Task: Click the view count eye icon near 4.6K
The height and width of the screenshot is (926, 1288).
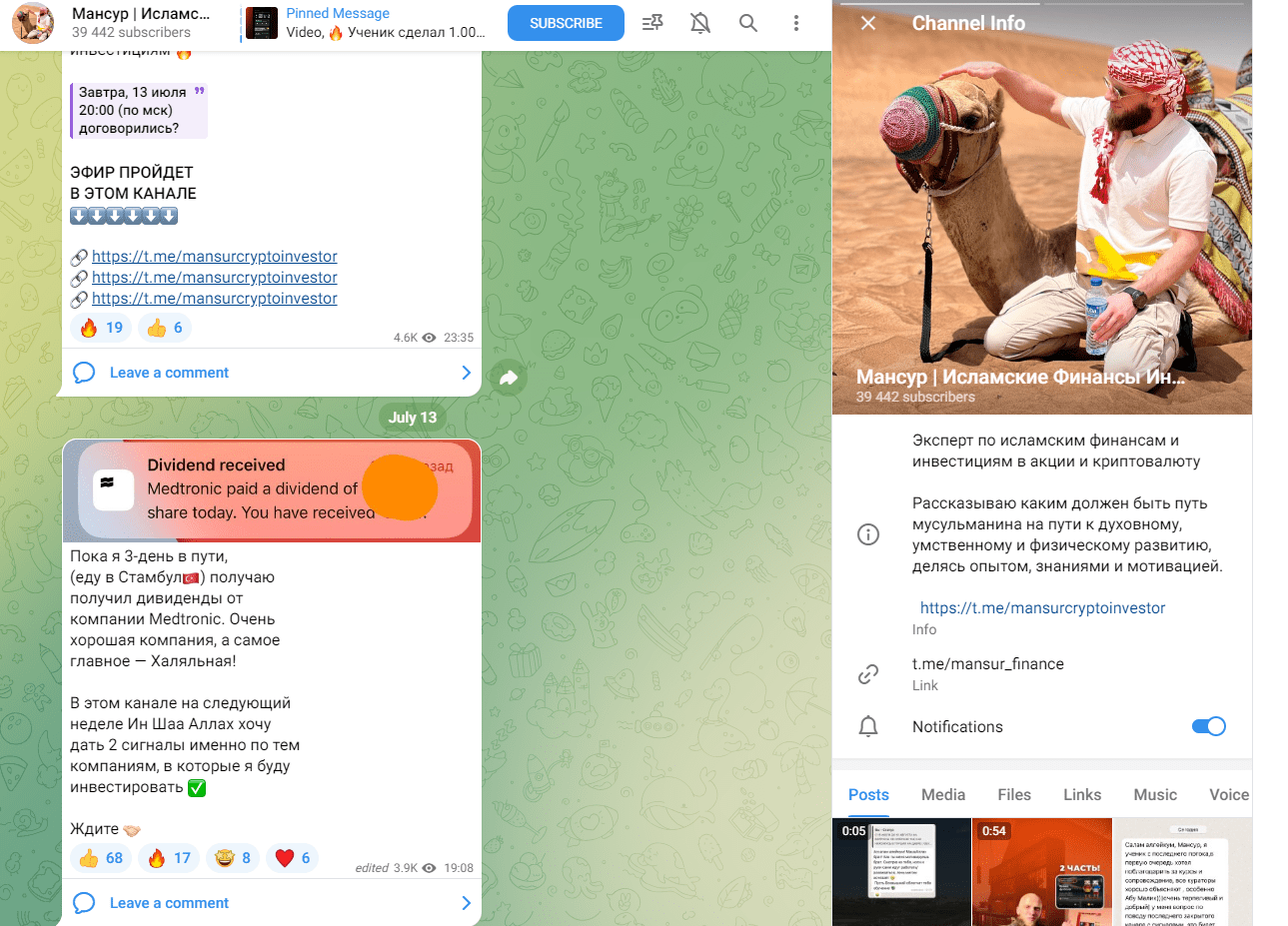Action: [429, 338]
